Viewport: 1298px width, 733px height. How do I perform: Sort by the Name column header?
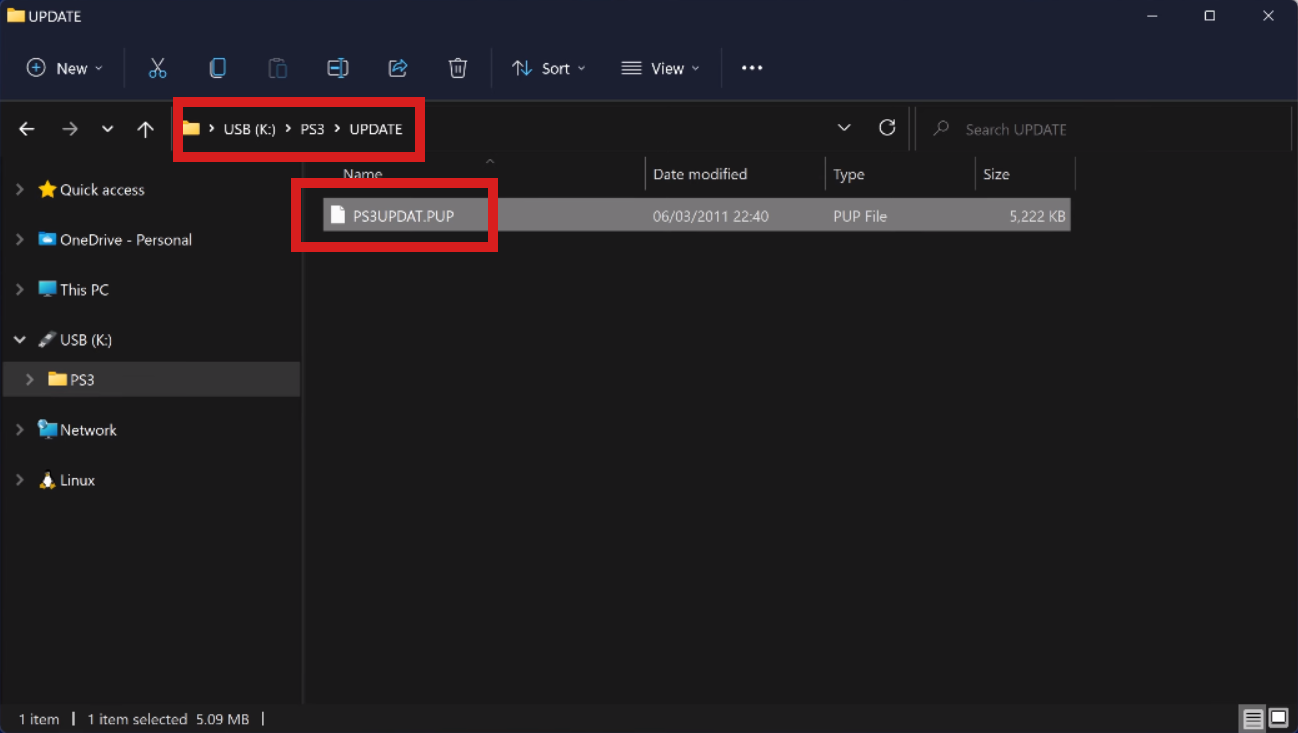pos(363,174)
